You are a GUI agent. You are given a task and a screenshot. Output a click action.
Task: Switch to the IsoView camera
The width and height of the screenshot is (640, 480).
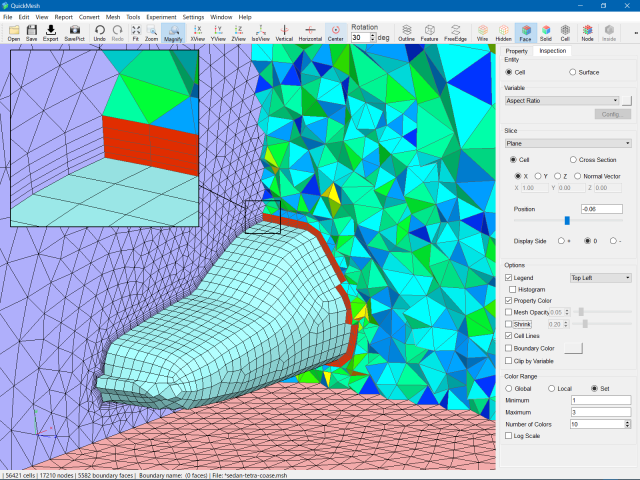[260, 32]
